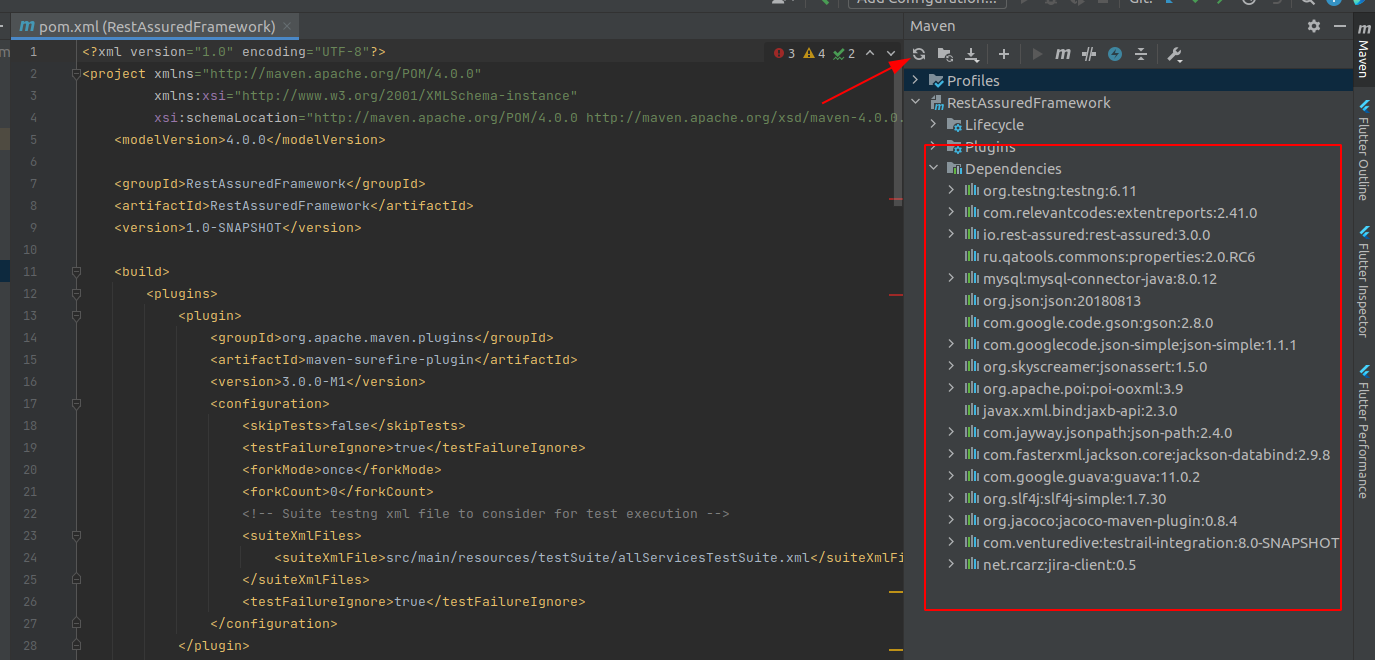This screenshot has width=1375, height=660.
Task: Download sources and documentation
Action: 970,54
